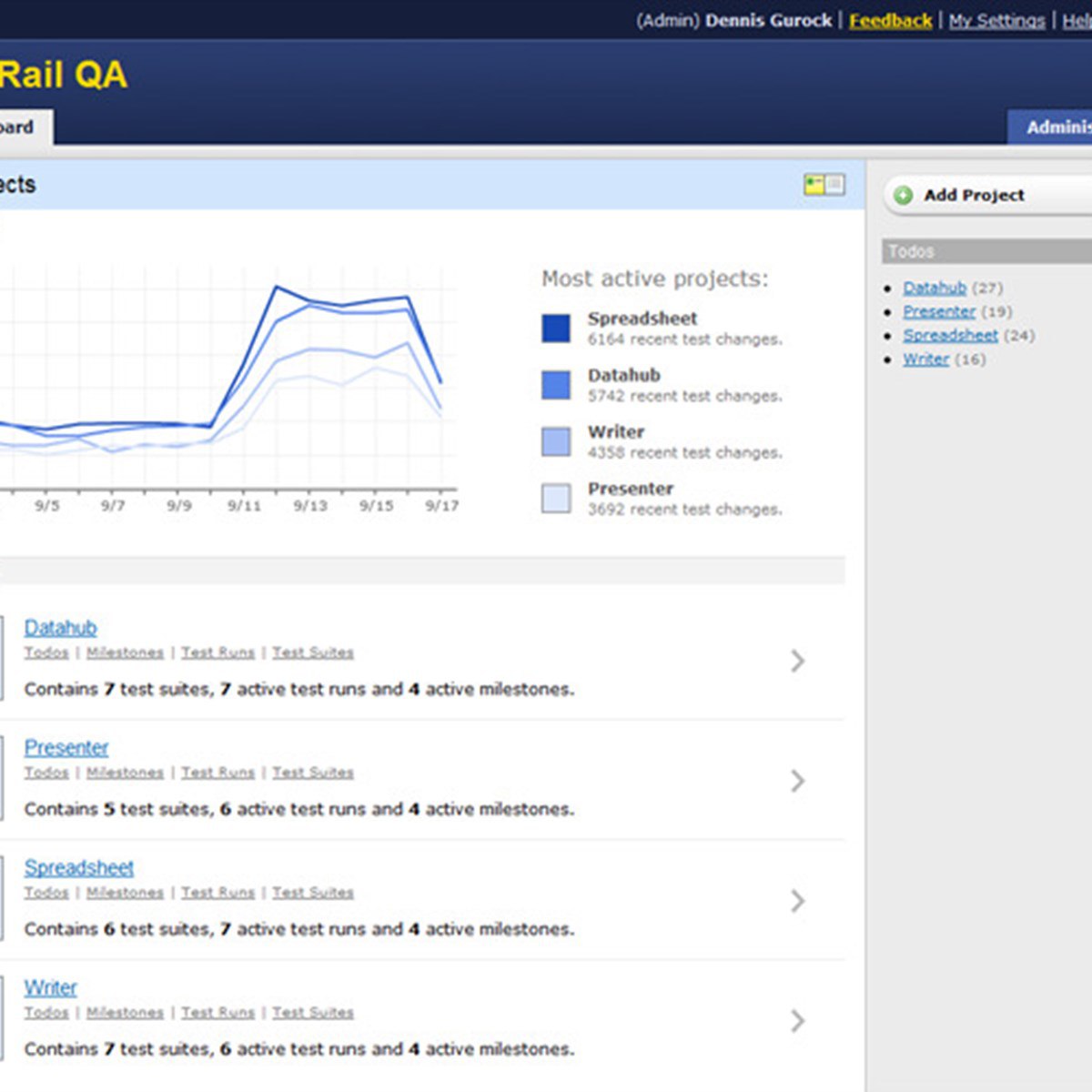Screen dimensions: 1092x1092
Task: Click the Datahub blue legend swatch
Action: [x=556, y=385]
